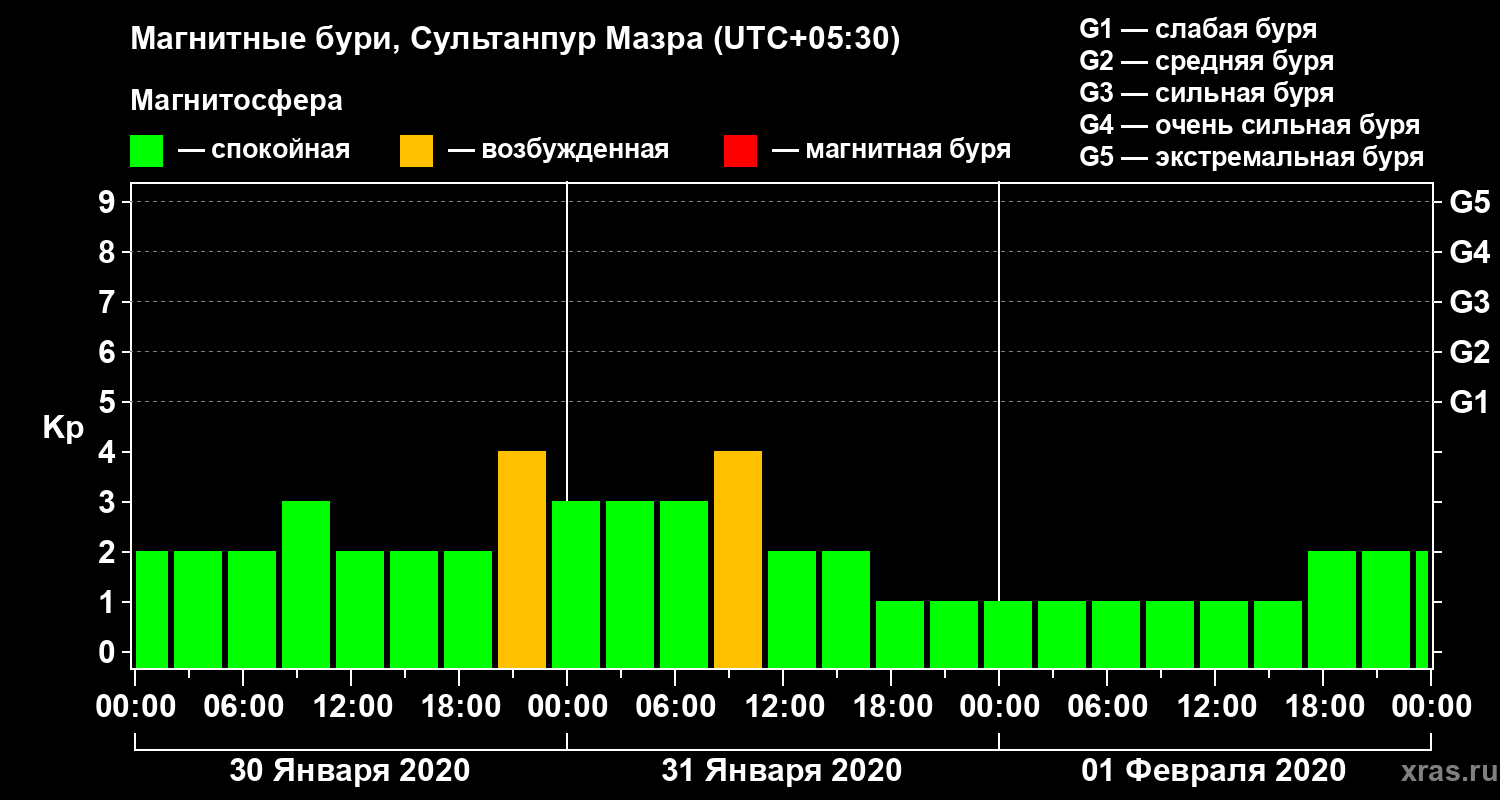
Task: Click the 'G2' label on the right axis
Action: click(1470, 352)
